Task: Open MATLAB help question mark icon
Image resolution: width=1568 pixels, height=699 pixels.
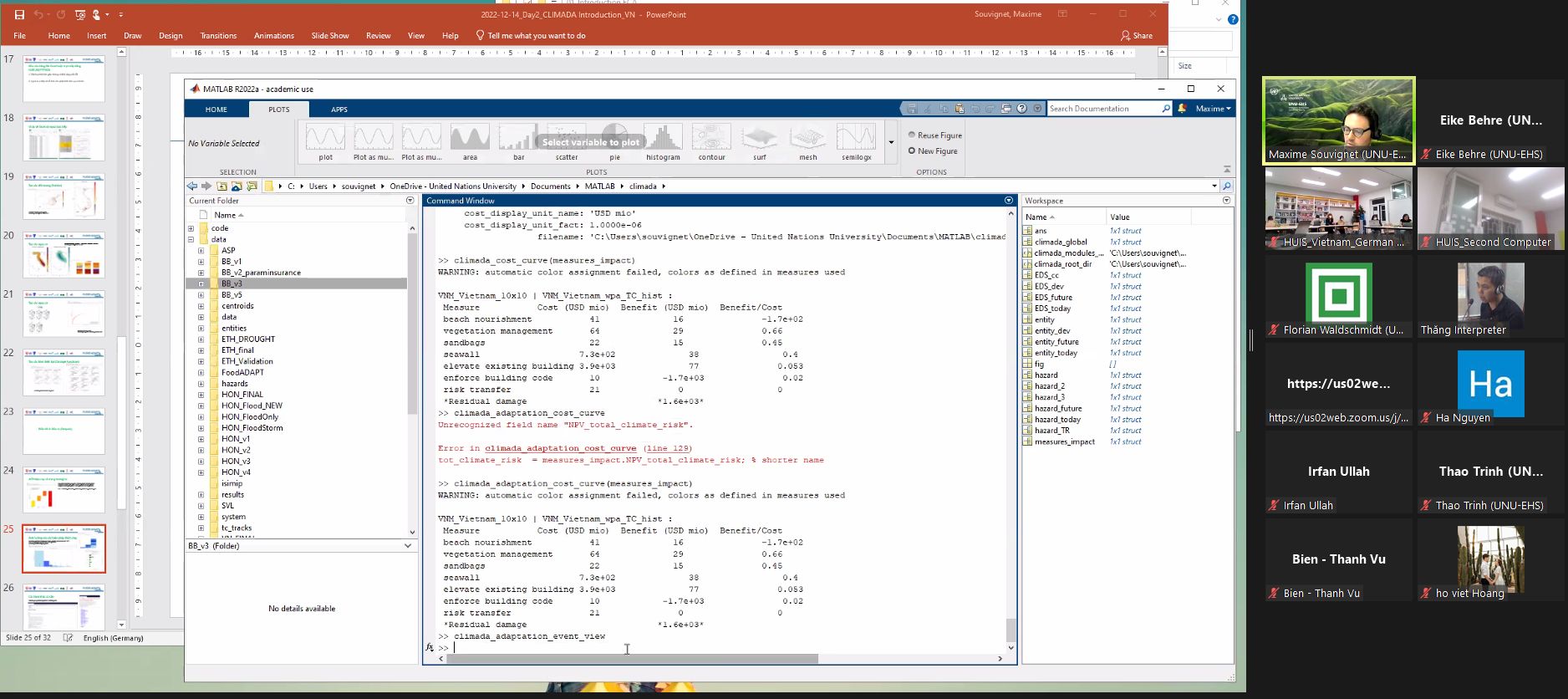Action: [1021, 109]
